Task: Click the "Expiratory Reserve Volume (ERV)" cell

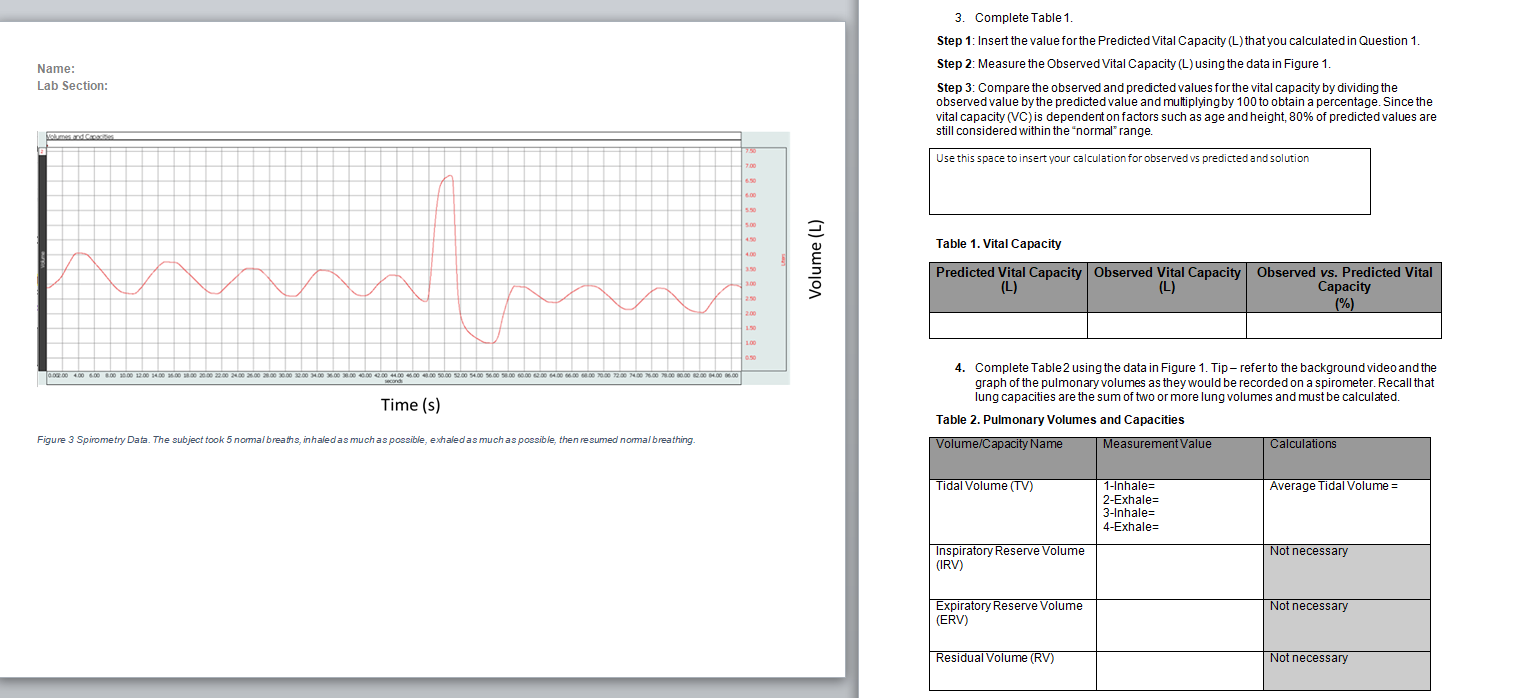Action: 1012,625
